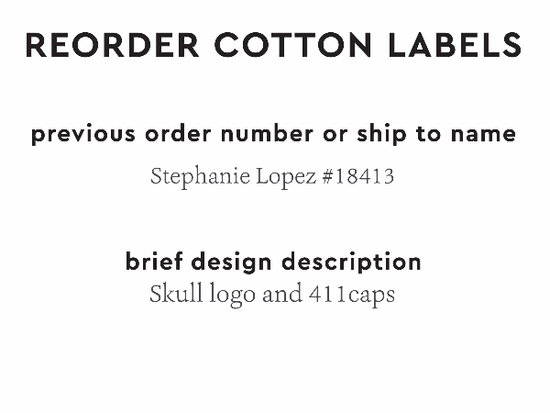
Task: Click the word brief in bold label
Action: (x=154, y=261)
